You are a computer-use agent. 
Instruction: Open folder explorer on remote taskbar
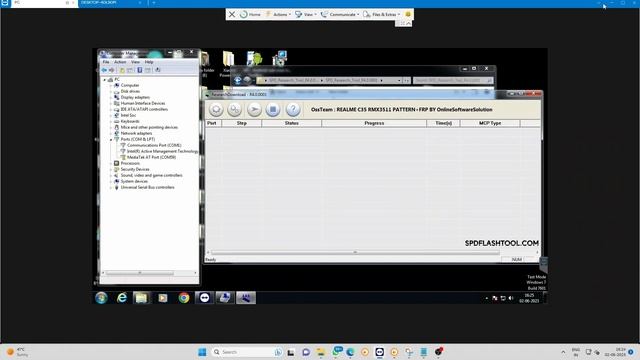pos(141,298)
